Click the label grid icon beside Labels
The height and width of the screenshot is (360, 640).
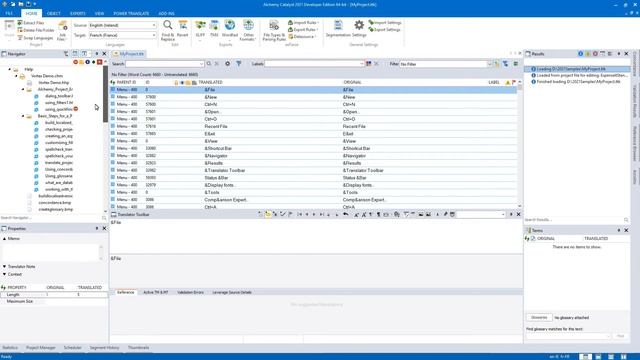pos(369,64)
